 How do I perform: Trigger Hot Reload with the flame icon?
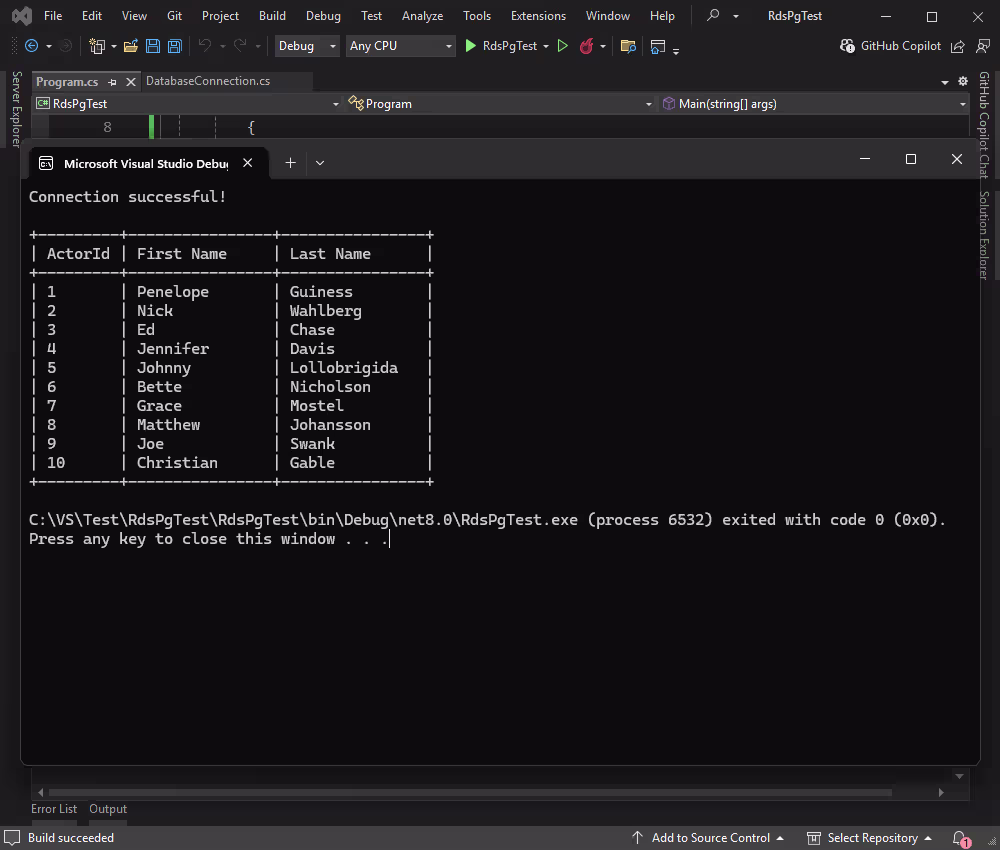pos(588,45)
